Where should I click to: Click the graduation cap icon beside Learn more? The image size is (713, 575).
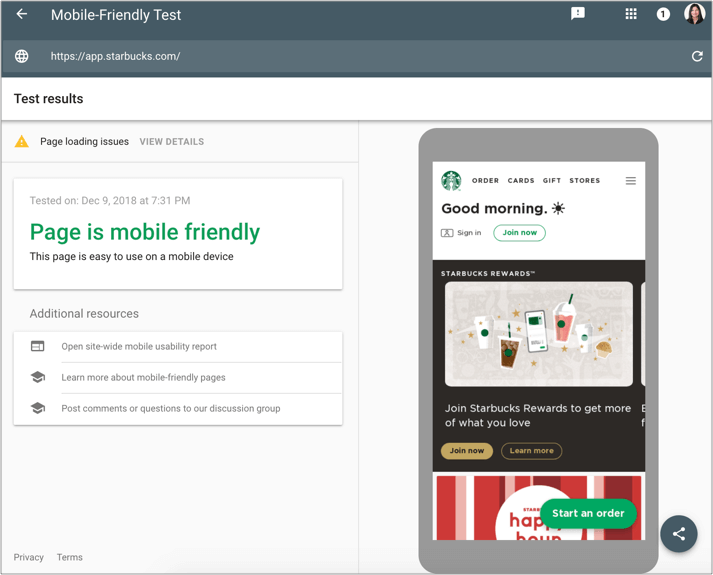[37, 377]
